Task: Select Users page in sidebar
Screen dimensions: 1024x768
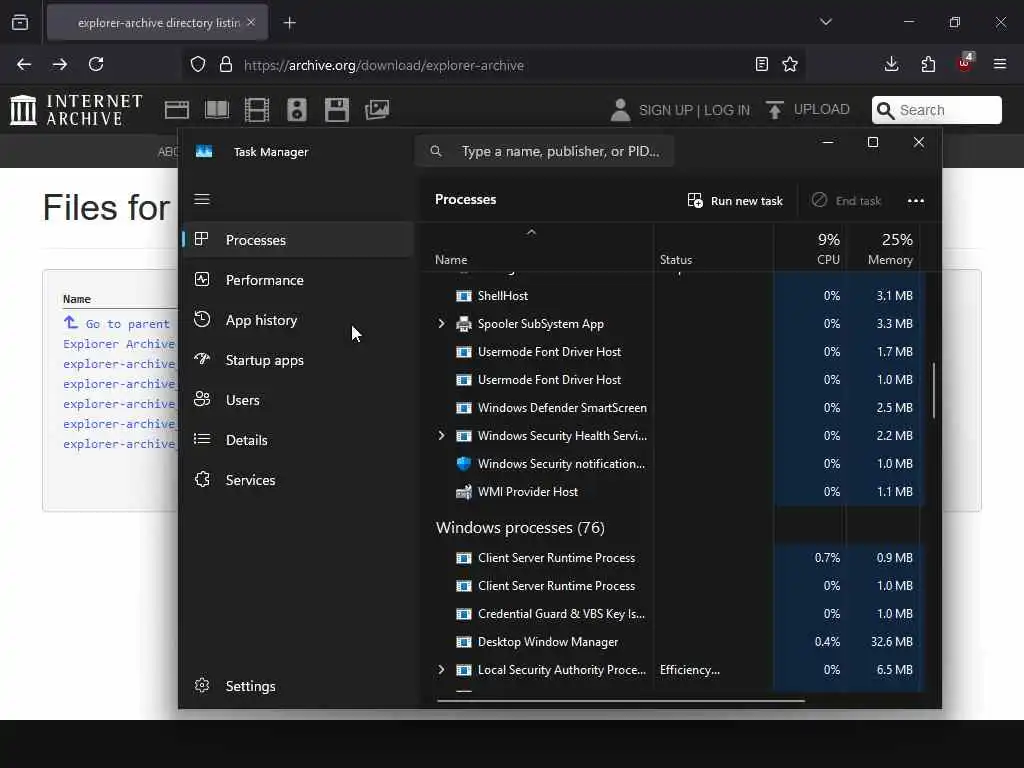Action: click(x=298, y=400)
